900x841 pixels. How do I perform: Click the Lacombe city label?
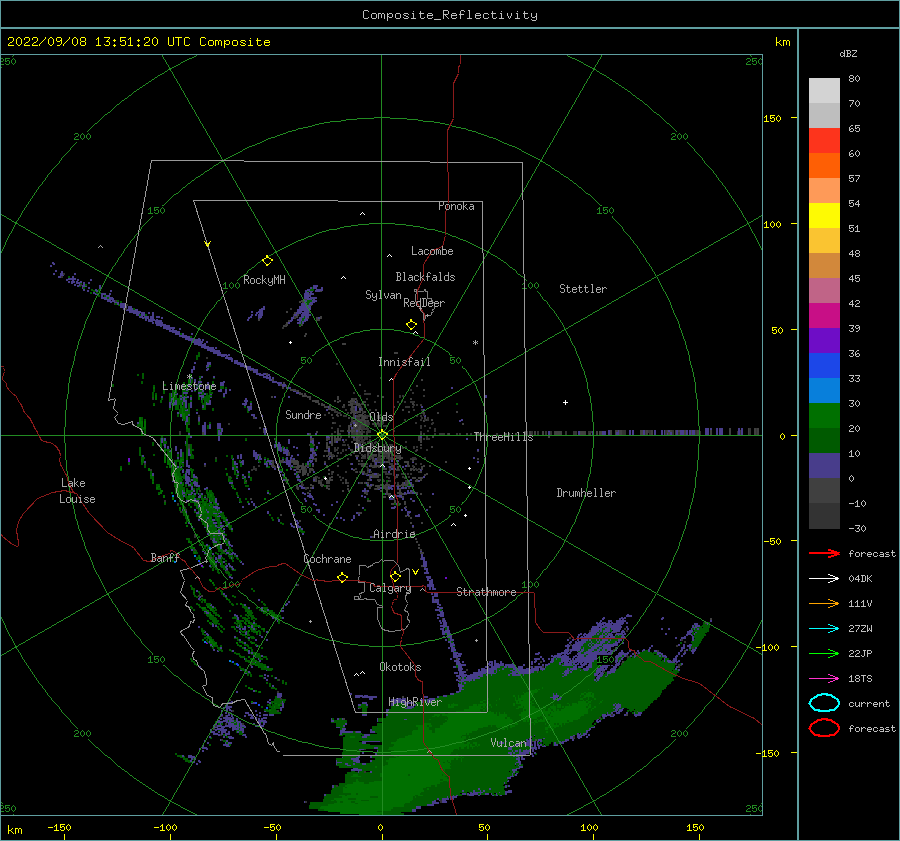pos(432,251)
